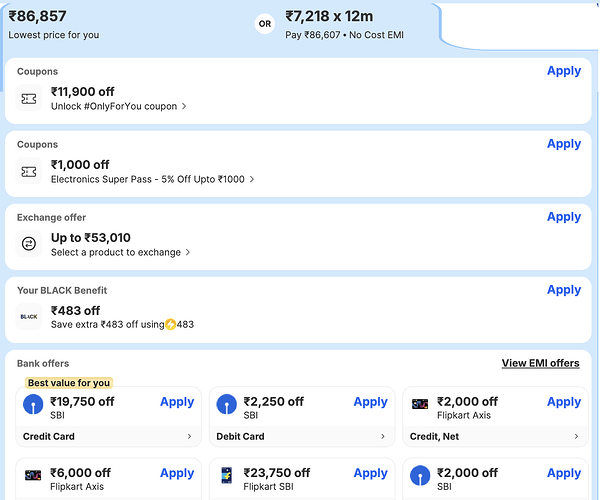The height and width of the screenshot is (500, 600).
Task: Click the exchange arrows icon
Action: [29, 244]
